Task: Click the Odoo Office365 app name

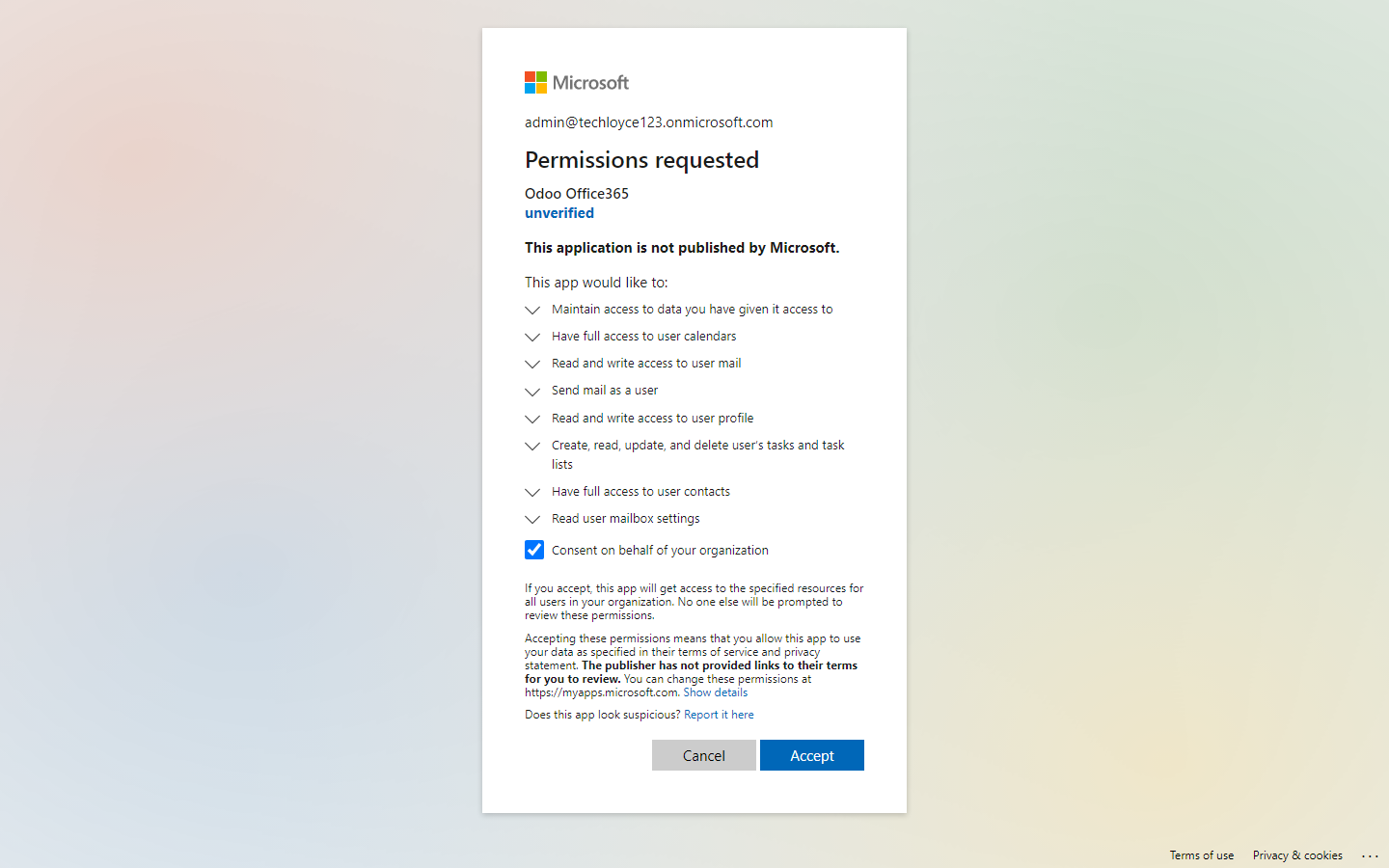Action: pos(577,194)
